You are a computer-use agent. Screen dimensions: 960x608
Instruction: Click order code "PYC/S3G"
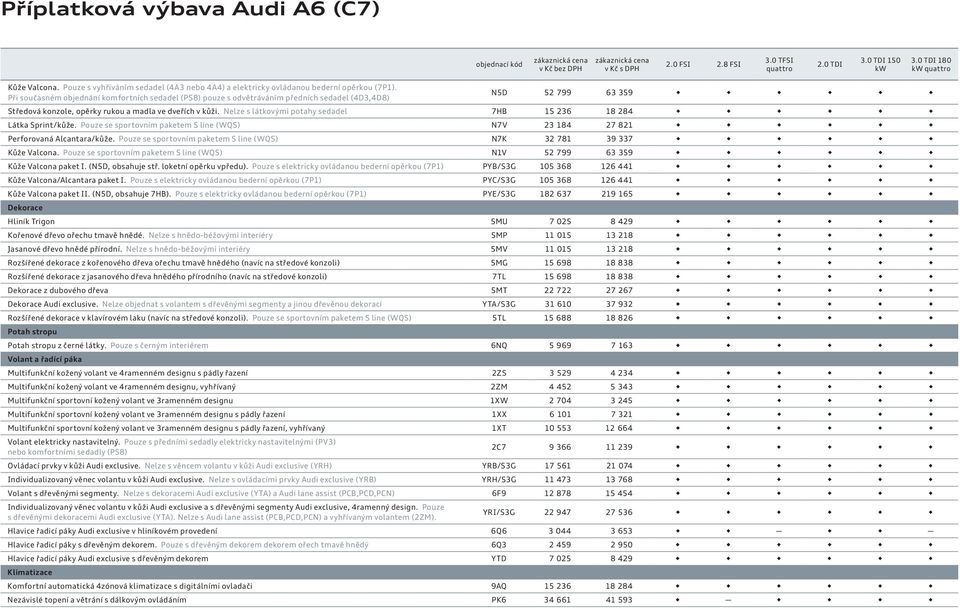pos(499,180)
